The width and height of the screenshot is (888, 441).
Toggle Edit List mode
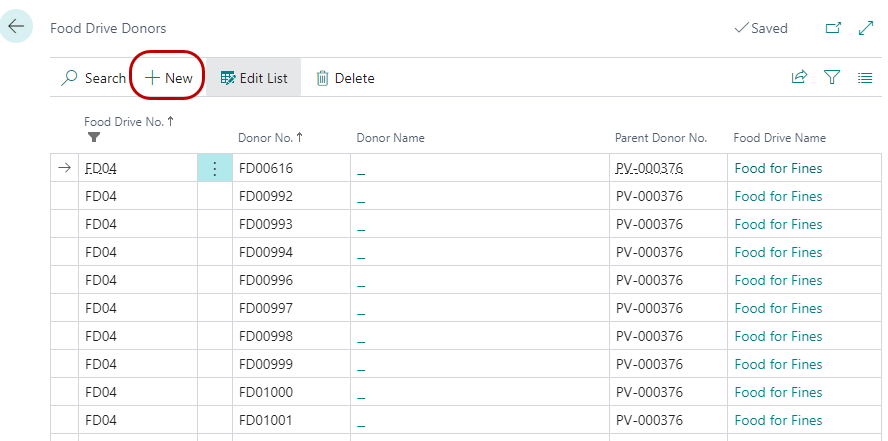pos(254,78)
